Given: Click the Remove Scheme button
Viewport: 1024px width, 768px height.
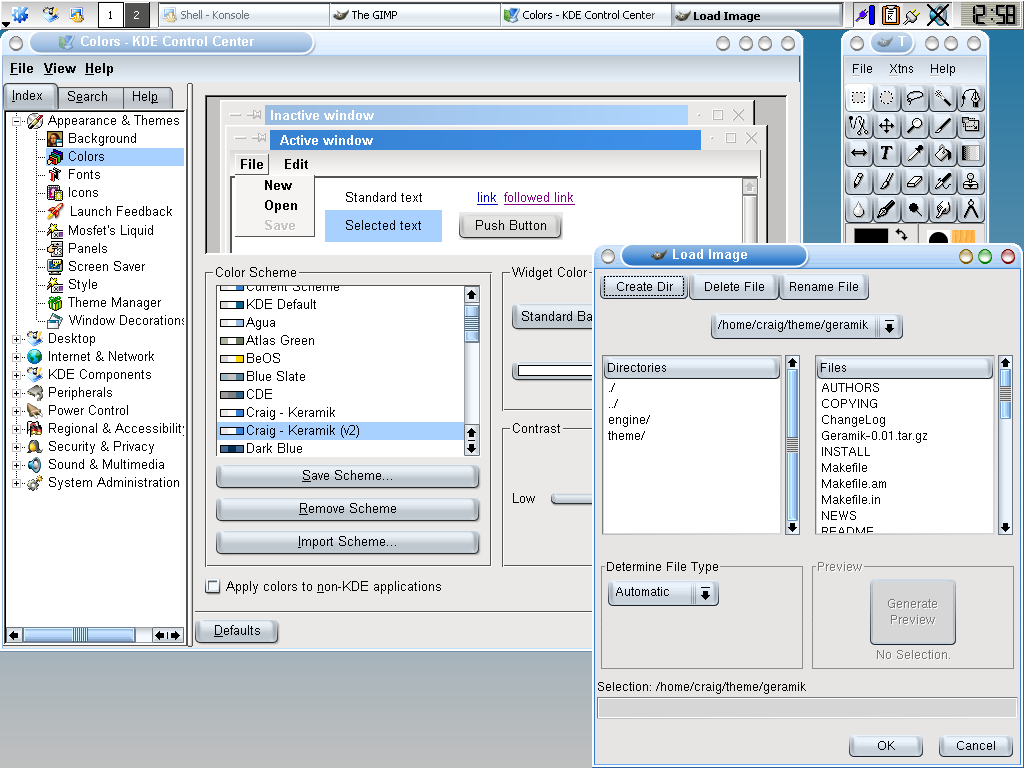Looking at the screenshot, I should 347,509.
